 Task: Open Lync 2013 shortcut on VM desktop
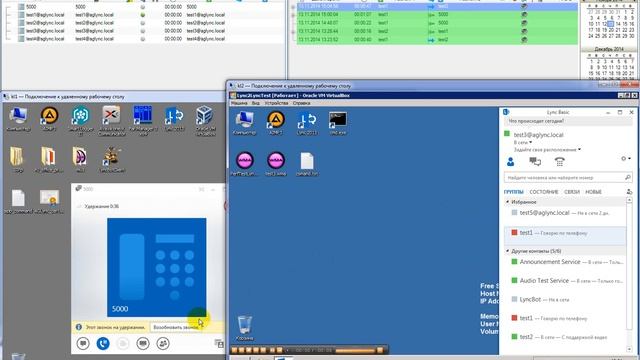tap(307, 123)
